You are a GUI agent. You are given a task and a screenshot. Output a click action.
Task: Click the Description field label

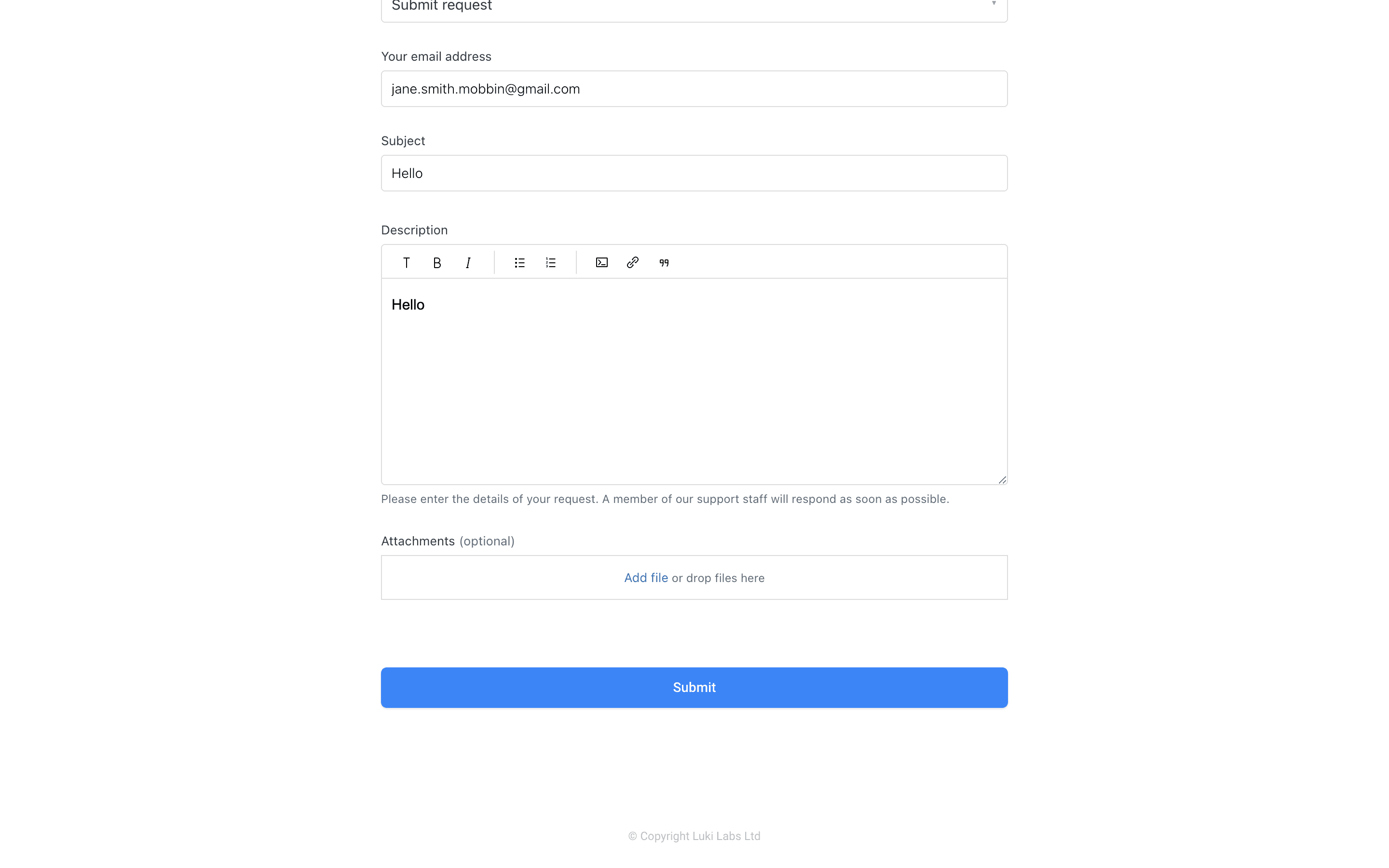tap(414, 230)
